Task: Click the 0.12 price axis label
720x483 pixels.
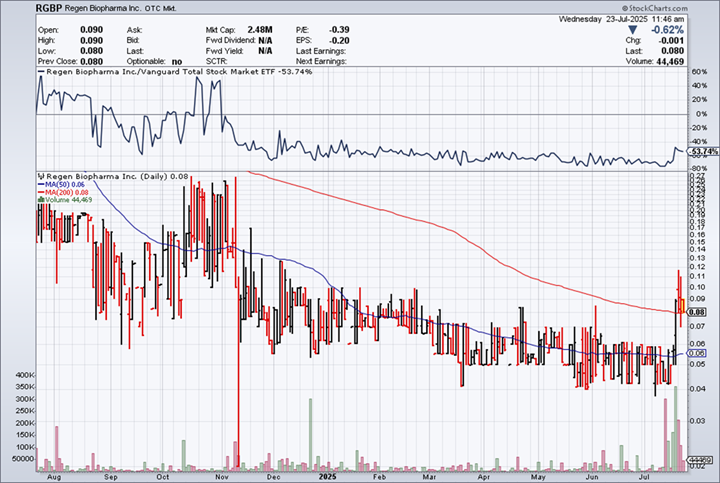Action: [x=698, y=267]
